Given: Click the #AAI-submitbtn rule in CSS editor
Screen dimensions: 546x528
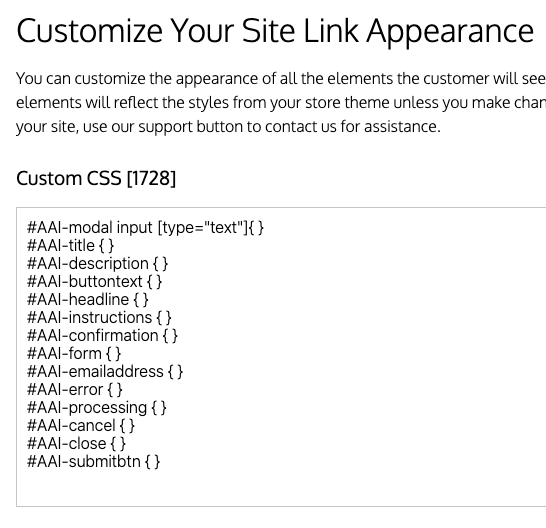Looking at the screenshot, I should [93, 462].
